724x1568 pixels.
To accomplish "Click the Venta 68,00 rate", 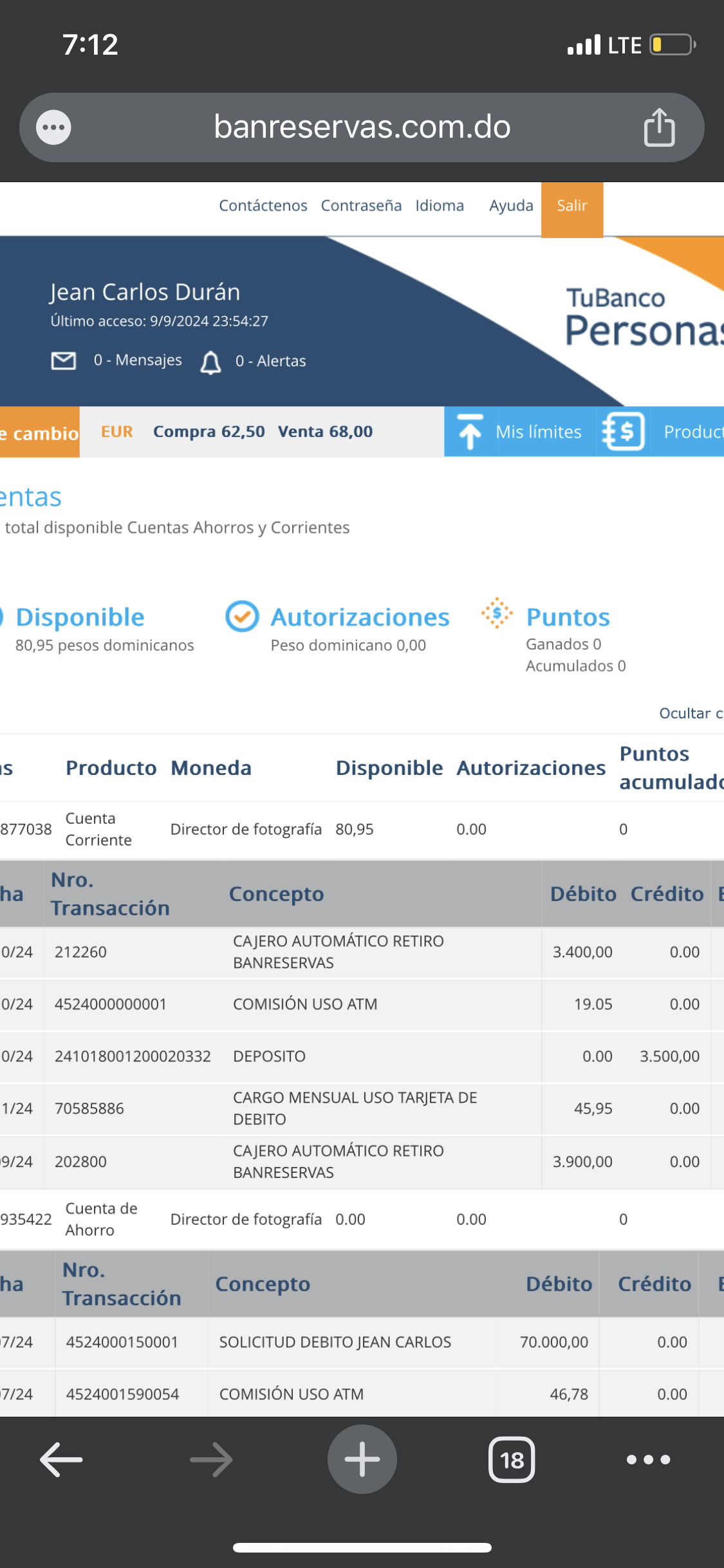I will click(325, 431).
